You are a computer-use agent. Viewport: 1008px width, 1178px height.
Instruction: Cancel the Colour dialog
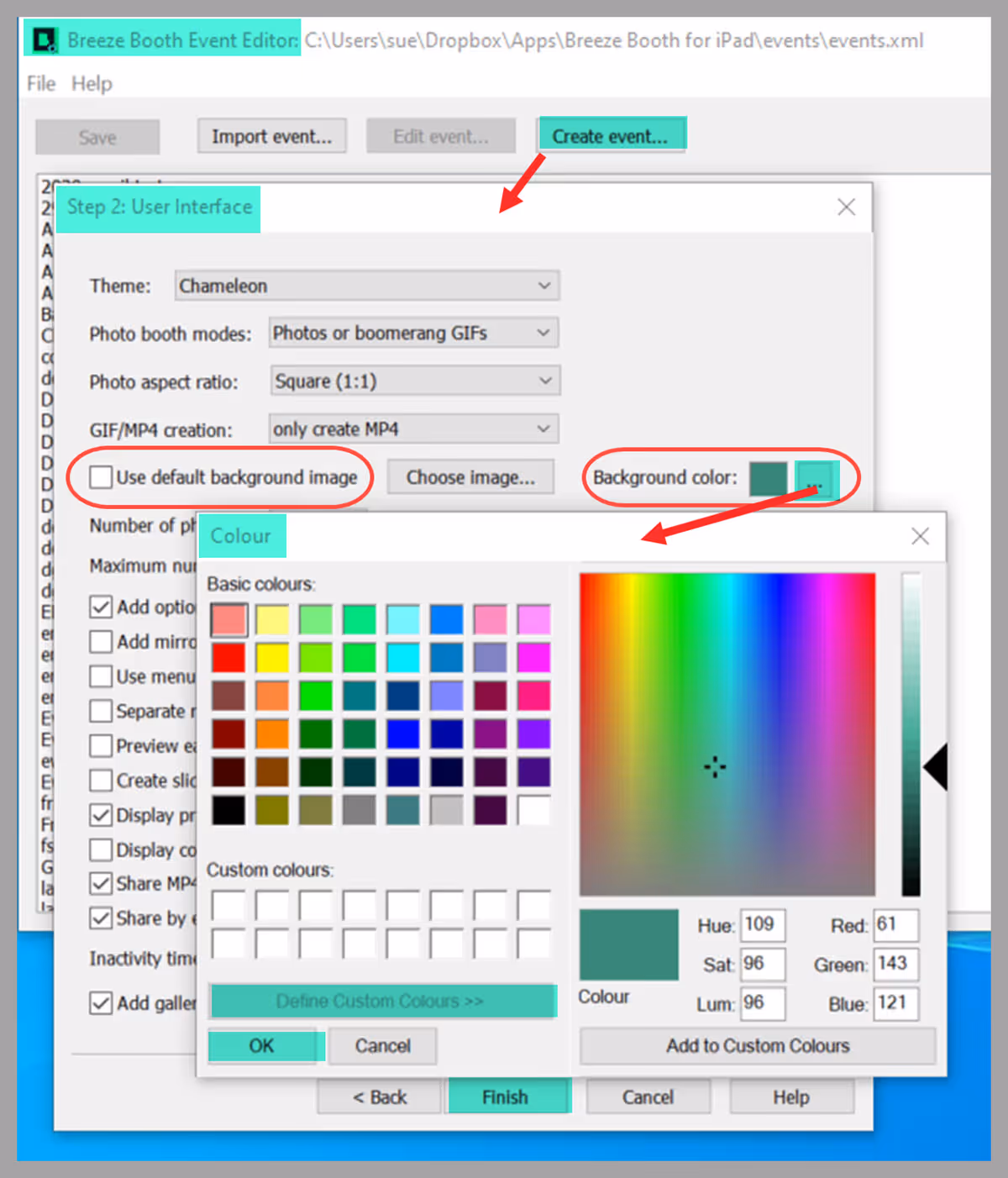tap(383, 1046)
